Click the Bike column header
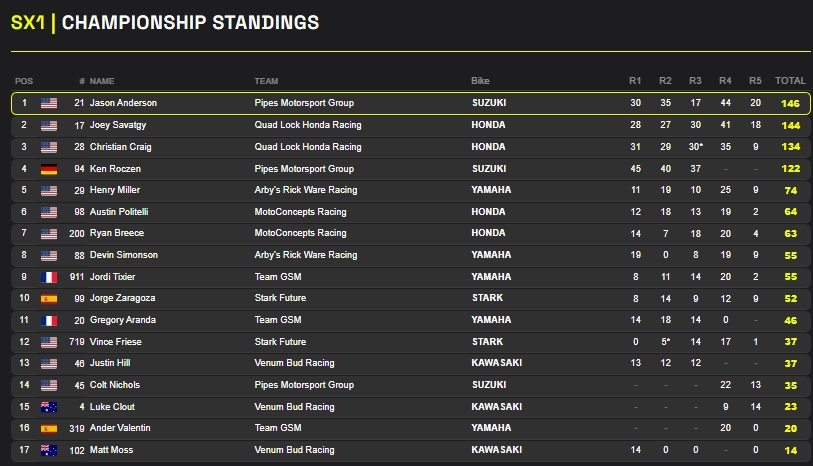Viewport: 813px width, 466px height. [x=481, y=80]
